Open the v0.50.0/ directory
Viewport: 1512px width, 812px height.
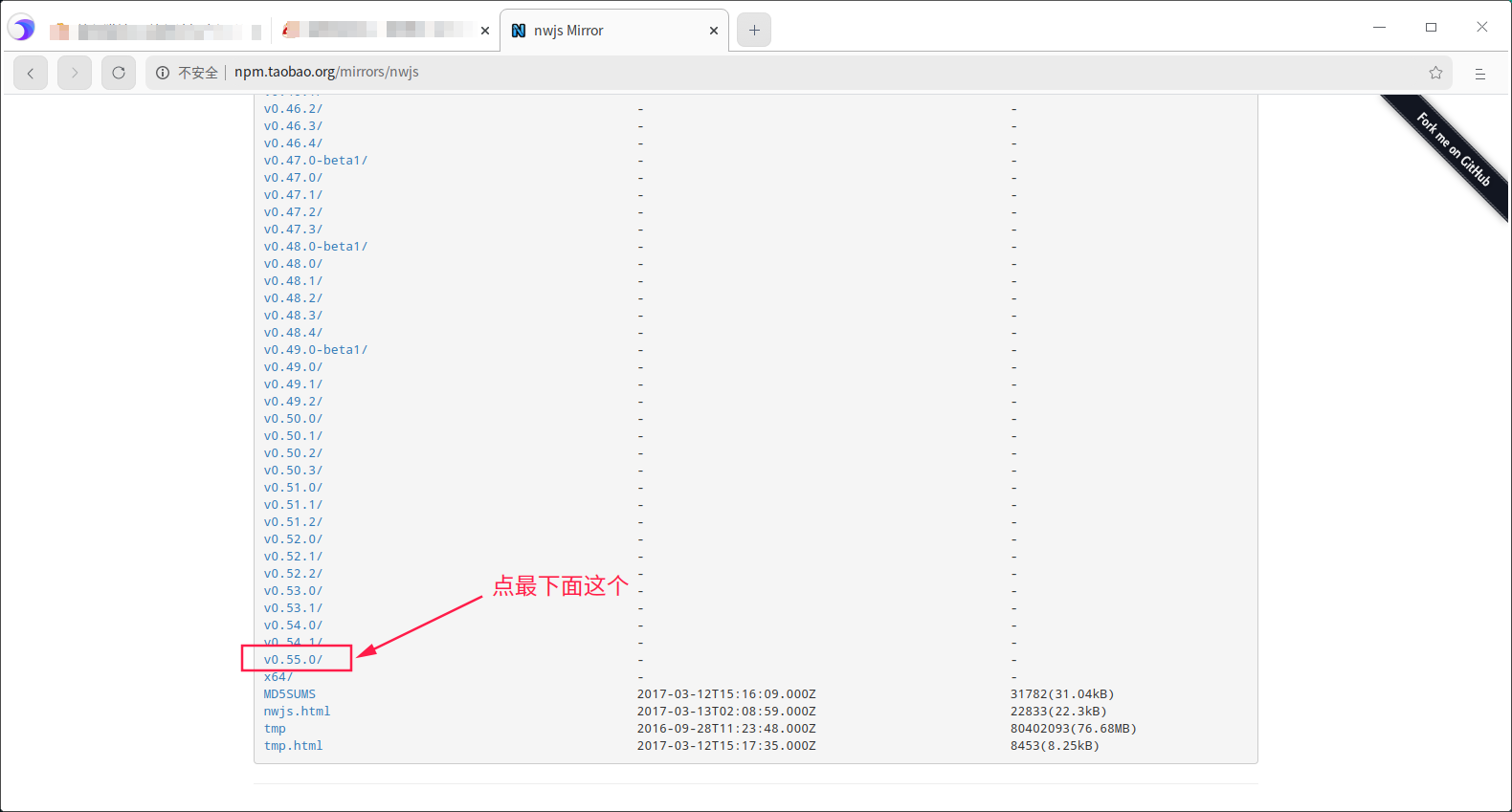[293, 419]
